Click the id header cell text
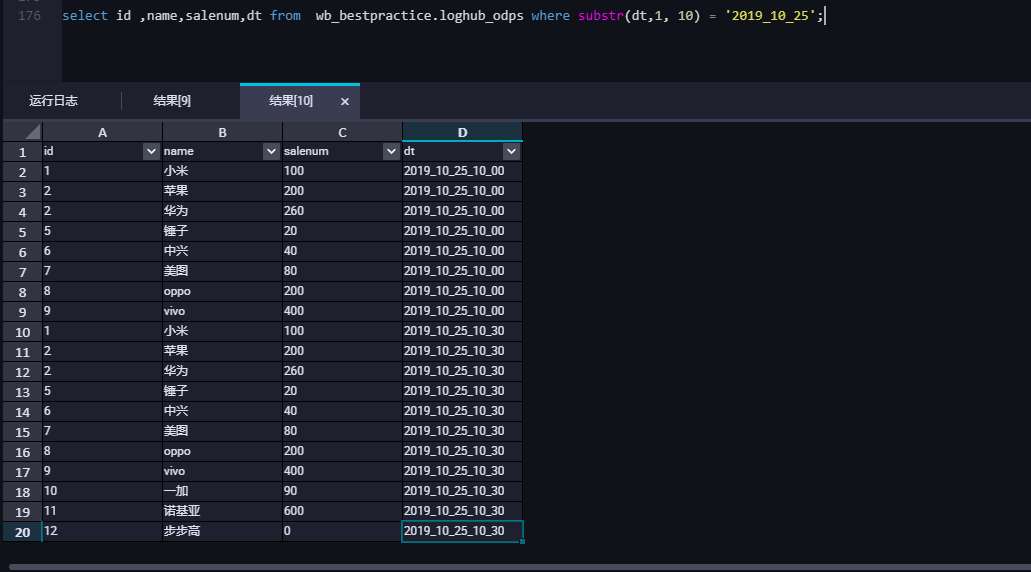 click(49, 151)
